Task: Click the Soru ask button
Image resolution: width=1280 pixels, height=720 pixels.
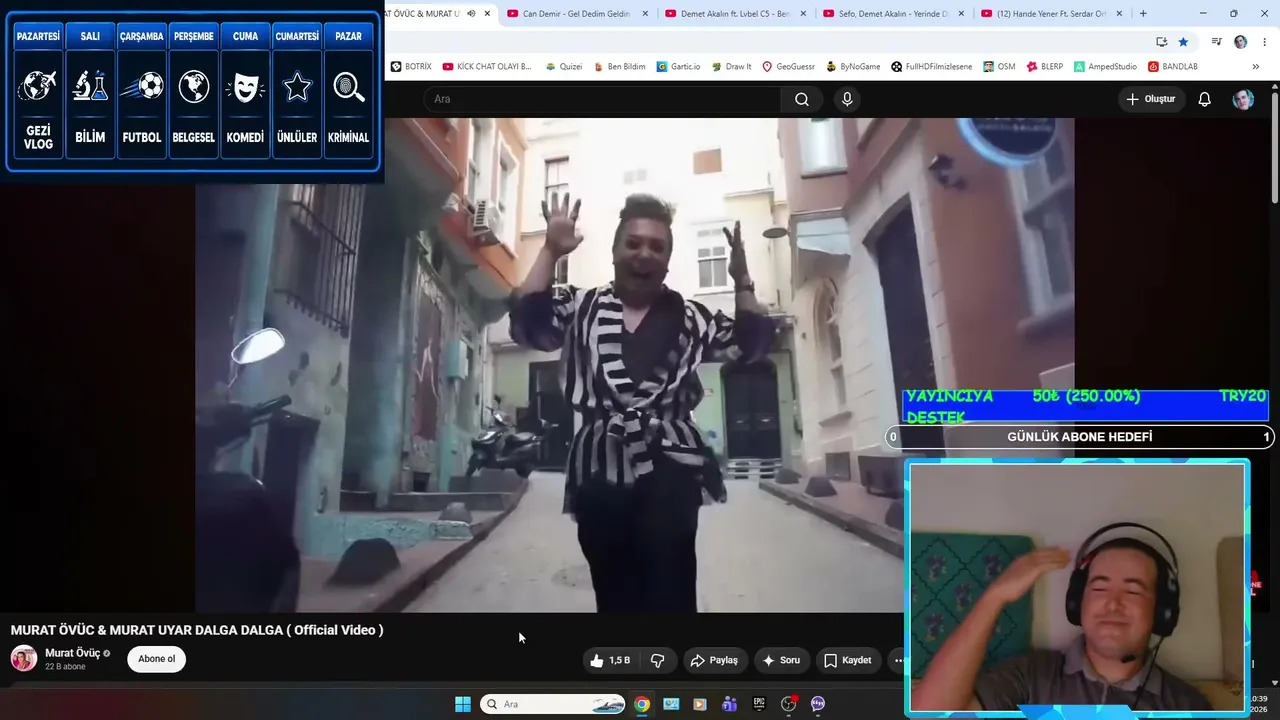Action: click(x=782, y=660)
